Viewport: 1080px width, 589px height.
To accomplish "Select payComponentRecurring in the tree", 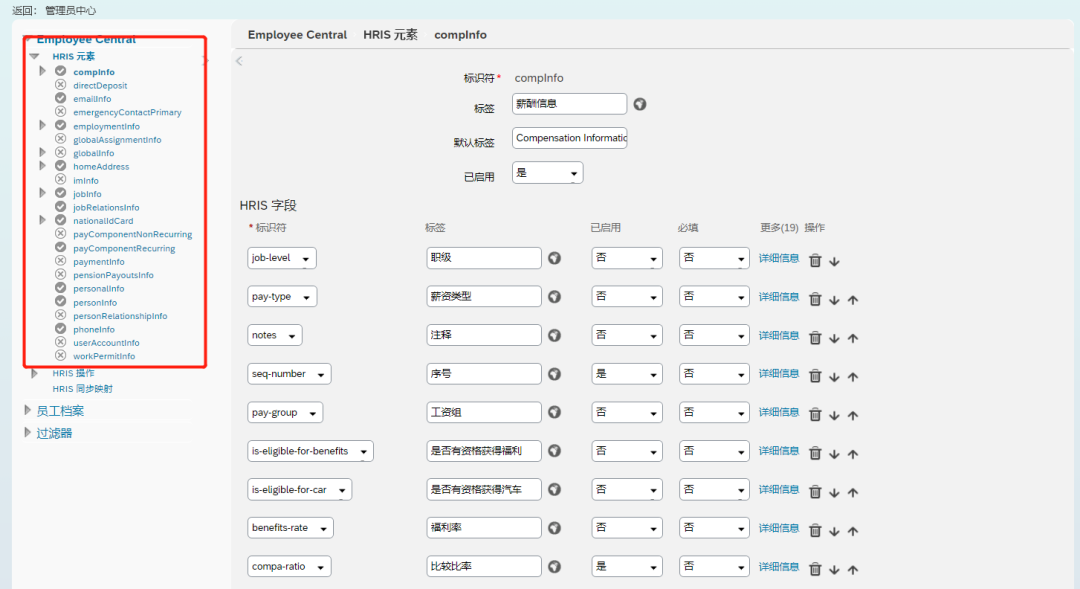I will tap(124, 248).
